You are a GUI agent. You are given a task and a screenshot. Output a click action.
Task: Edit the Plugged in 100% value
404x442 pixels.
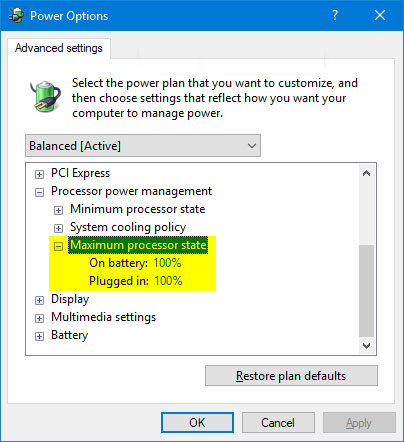[x=168, y=281]
